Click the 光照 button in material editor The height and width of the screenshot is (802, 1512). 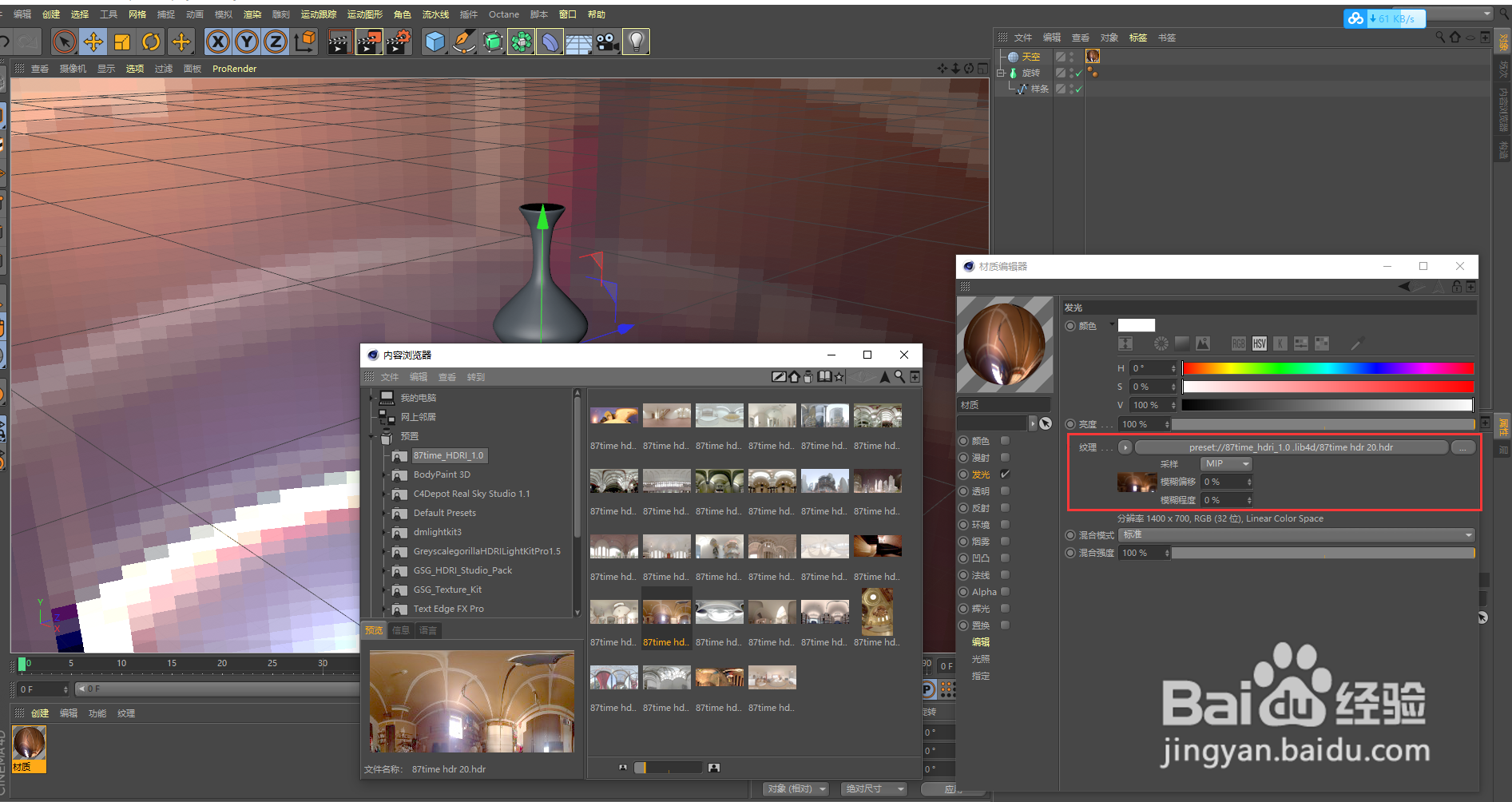[980, 659]
